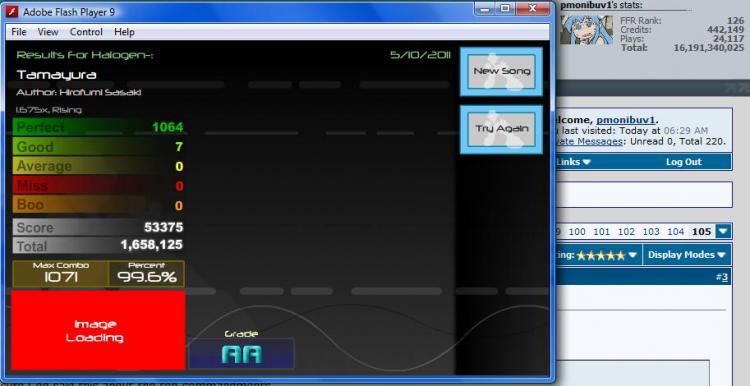This screenshot has width=750, height=386.
Task: Click the pmonibuv1 avatar image
Action: 586,30
